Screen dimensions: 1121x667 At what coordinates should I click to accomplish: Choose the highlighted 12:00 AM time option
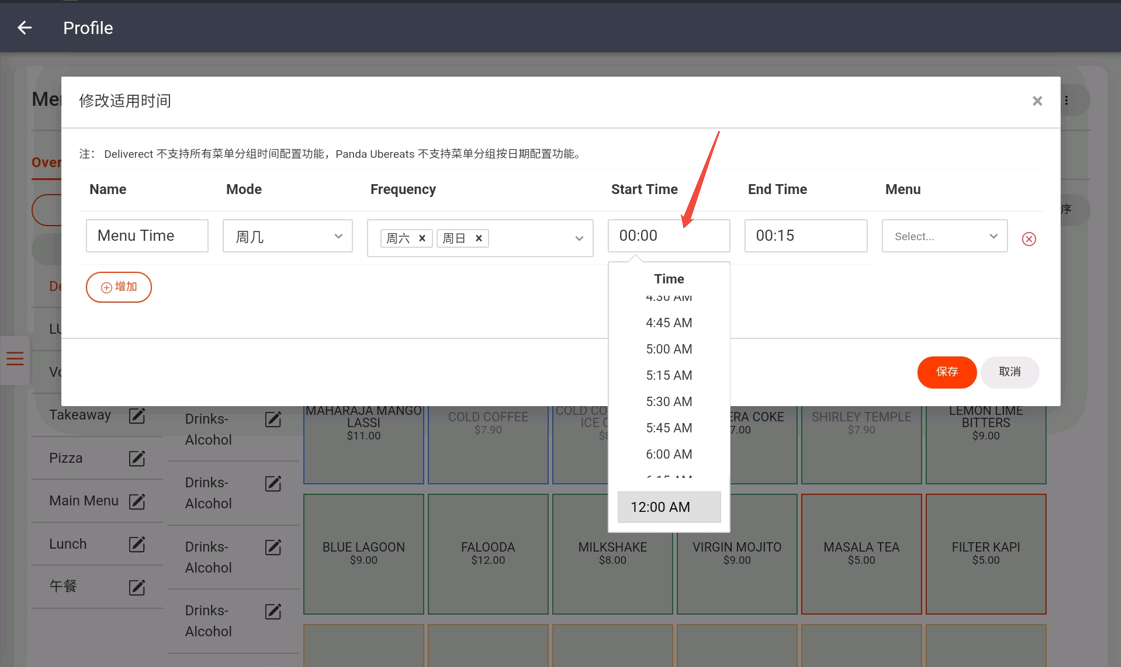(668, 507)
